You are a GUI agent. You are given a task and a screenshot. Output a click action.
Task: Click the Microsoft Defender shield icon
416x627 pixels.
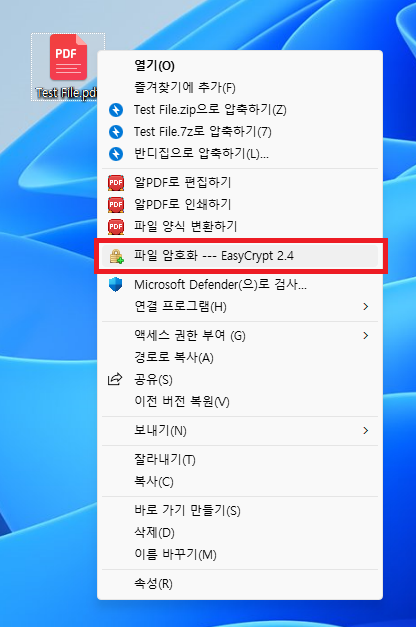coord(116,285)
